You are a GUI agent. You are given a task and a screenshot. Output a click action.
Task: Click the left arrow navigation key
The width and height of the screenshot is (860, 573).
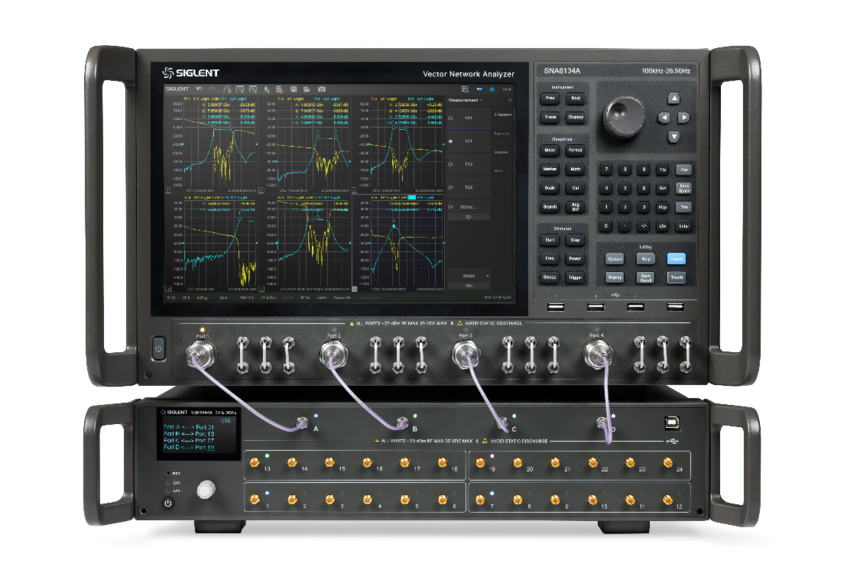[664, 117]
